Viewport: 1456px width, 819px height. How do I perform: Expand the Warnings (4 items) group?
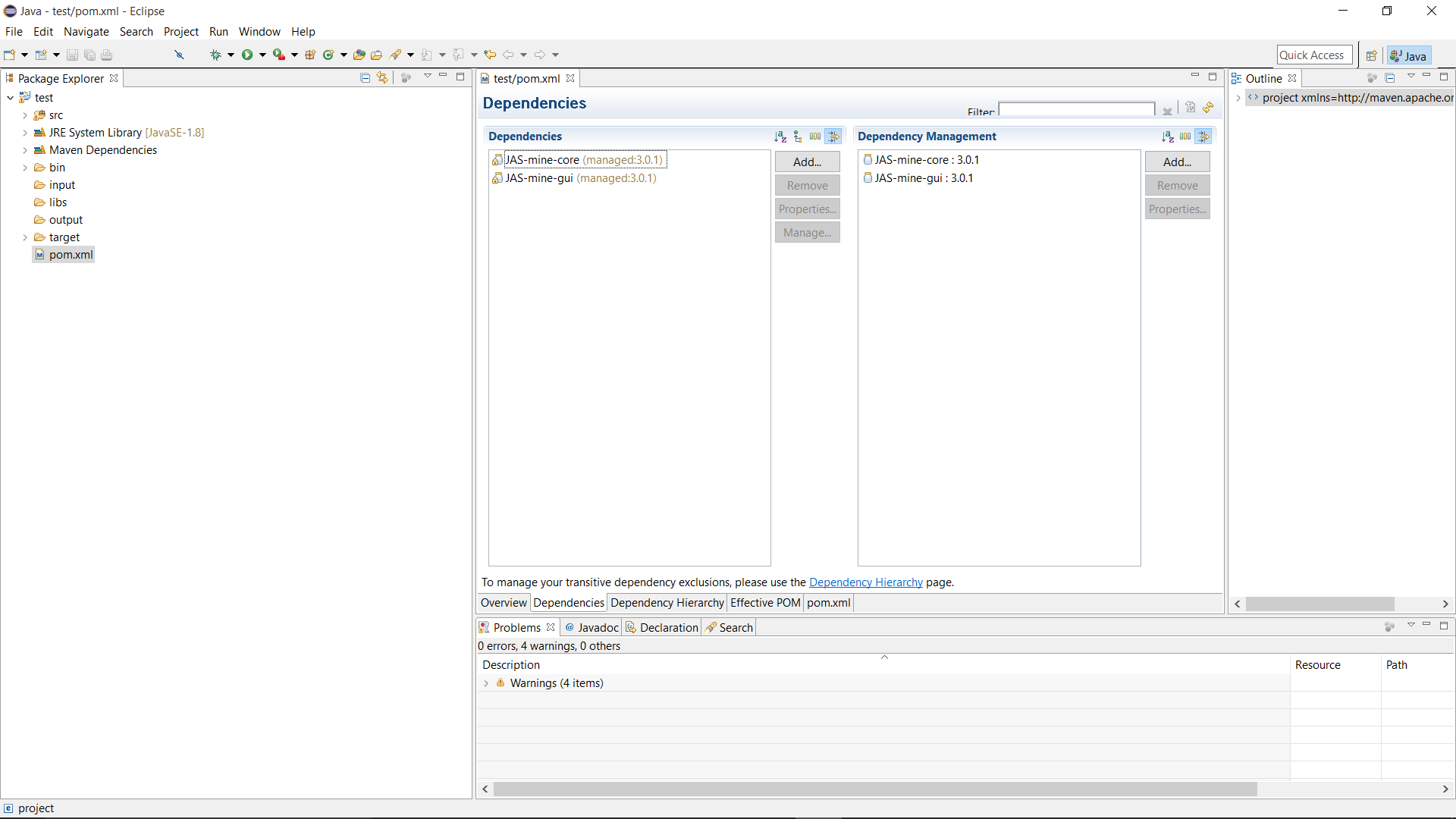[486, 683]
